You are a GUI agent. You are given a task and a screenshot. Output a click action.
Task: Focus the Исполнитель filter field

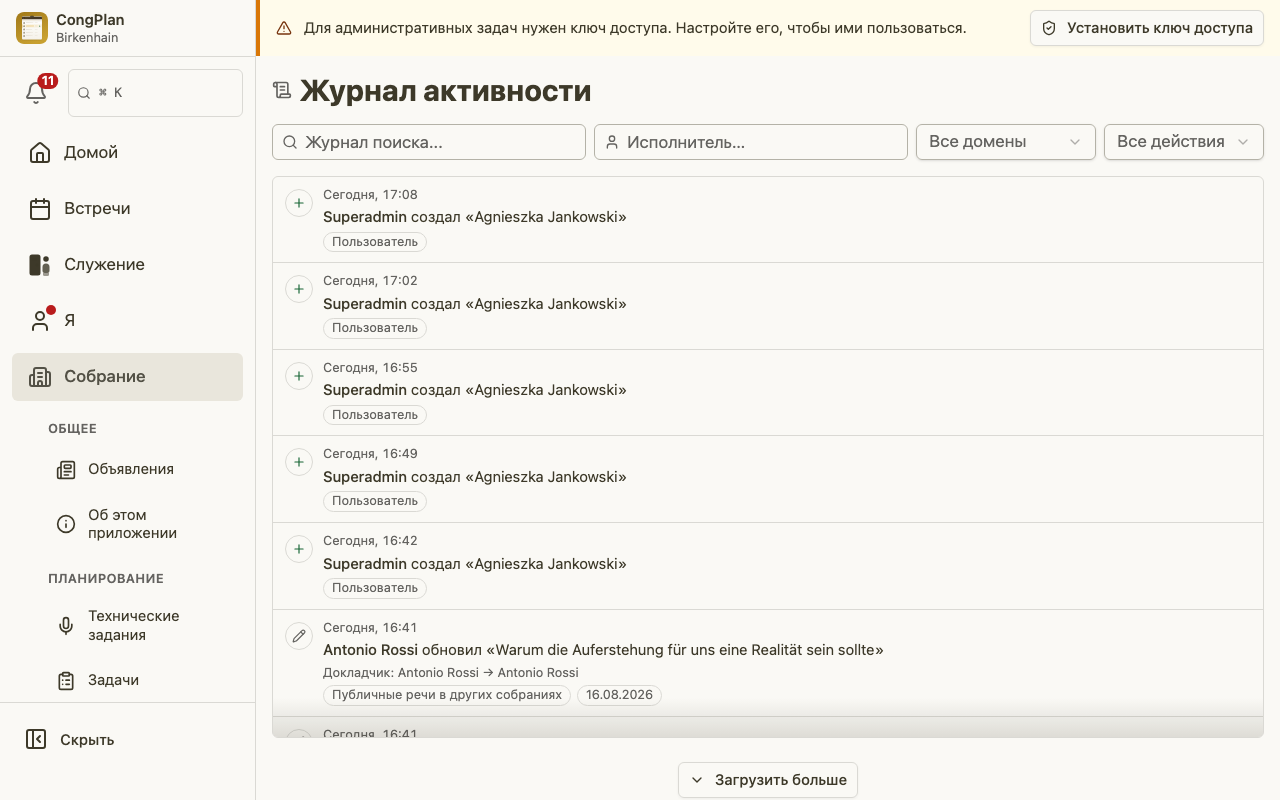[751, 142]
